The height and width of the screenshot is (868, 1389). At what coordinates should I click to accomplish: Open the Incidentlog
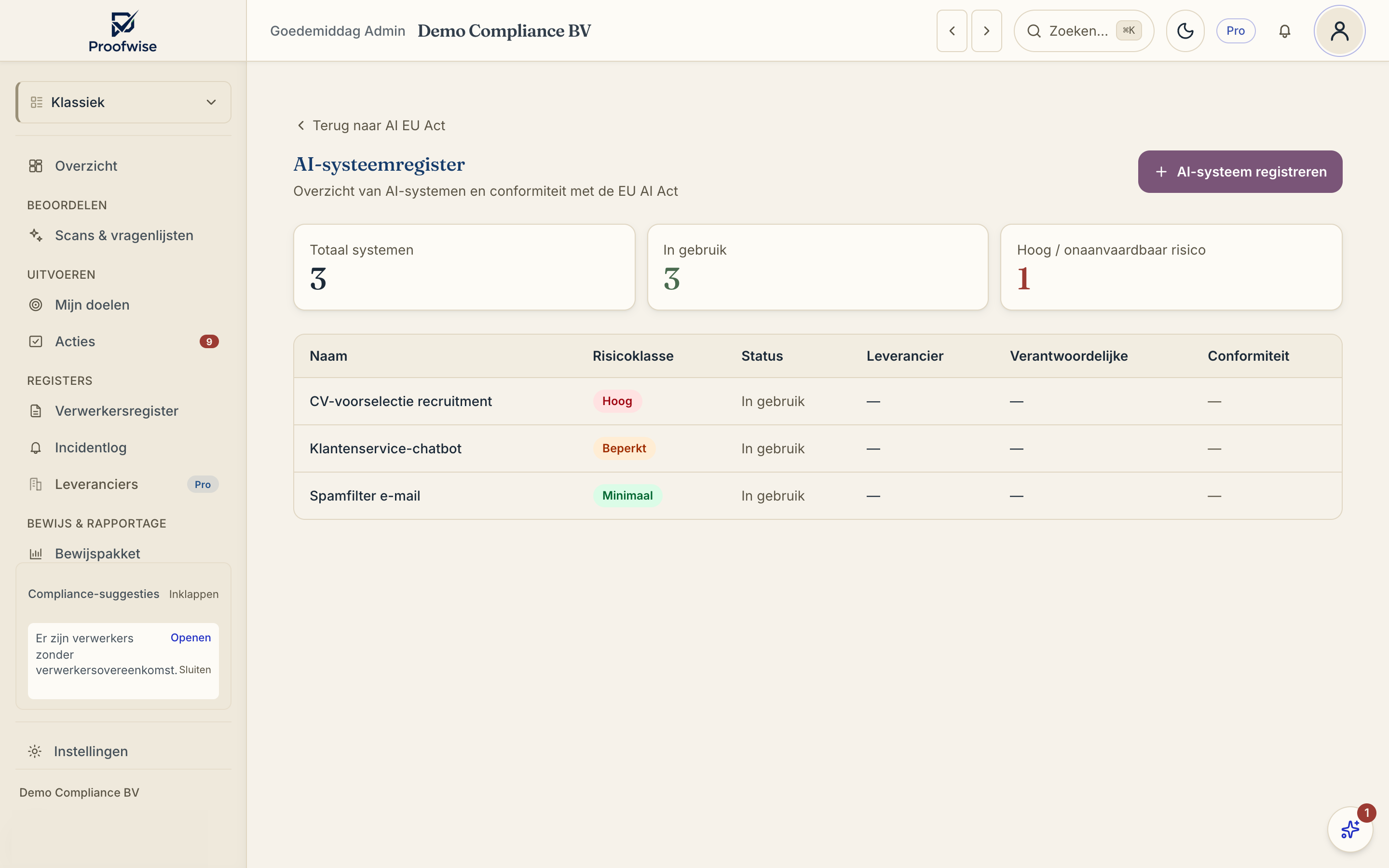click(123, 448)
